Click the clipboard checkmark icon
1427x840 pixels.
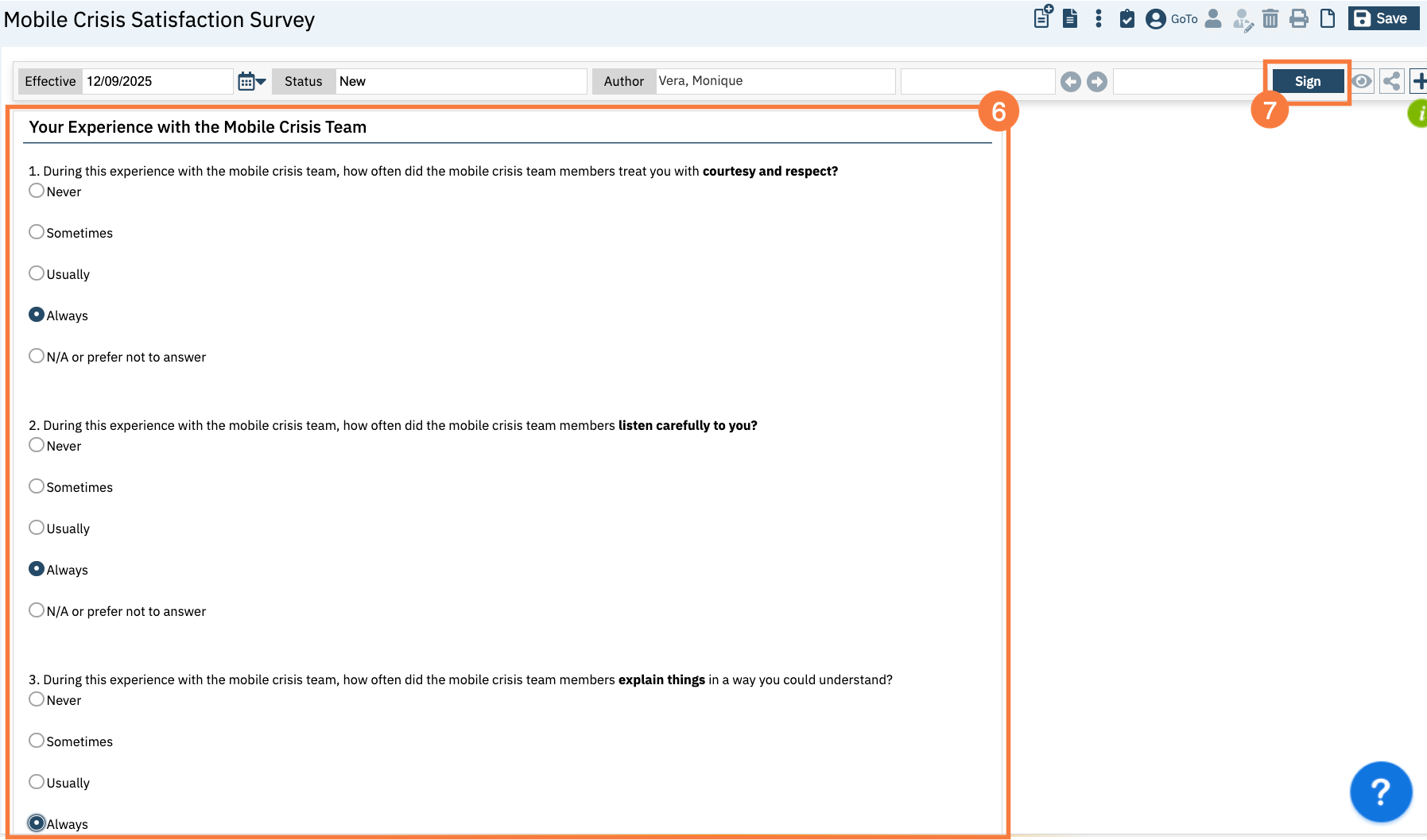pyautogui.click(x=1126, y=18)
